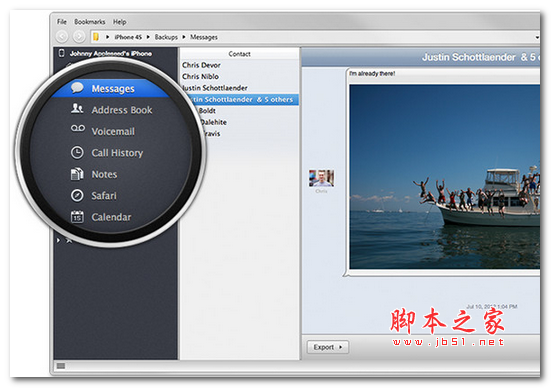
Task: Select iPhone 4S in the breadcrumb path
Action: (128, 37)
